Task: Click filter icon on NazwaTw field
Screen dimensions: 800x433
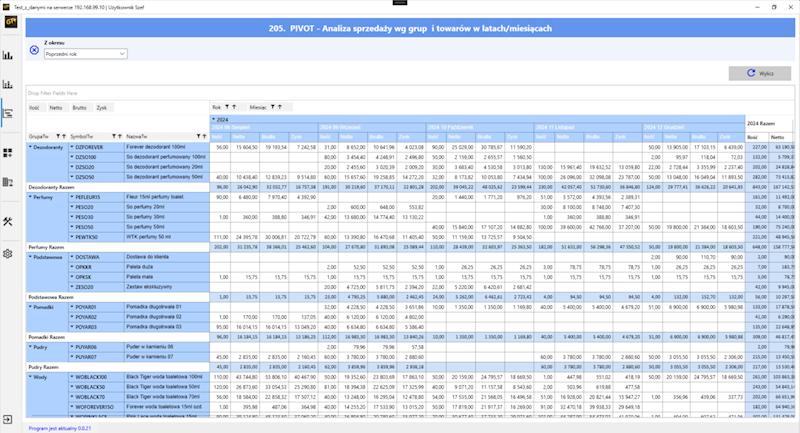Action: (x=198, y=136)
